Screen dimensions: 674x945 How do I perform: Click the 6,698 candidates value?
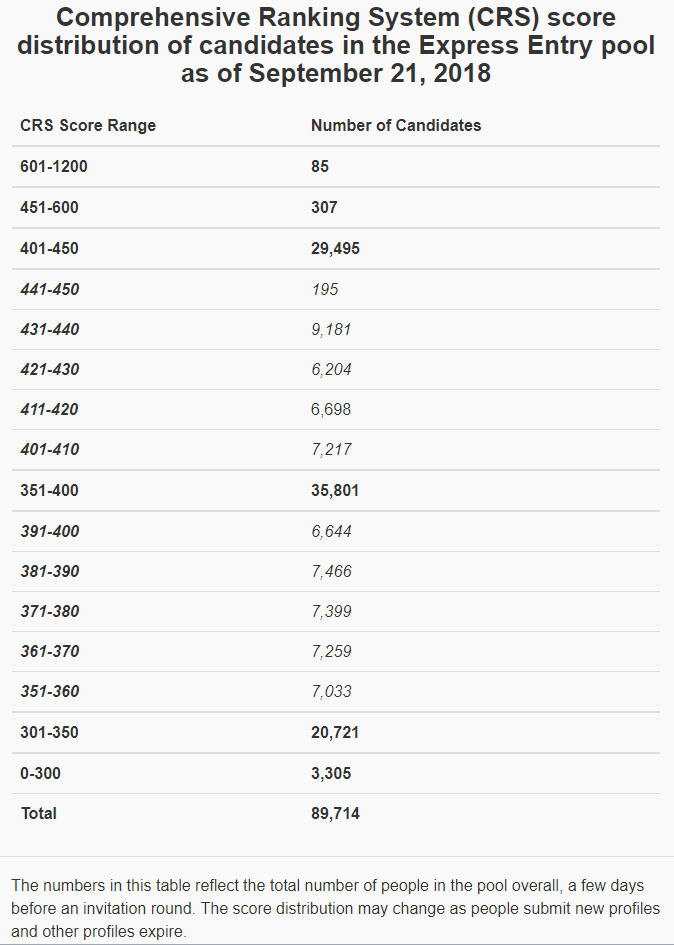pos(331,410)
